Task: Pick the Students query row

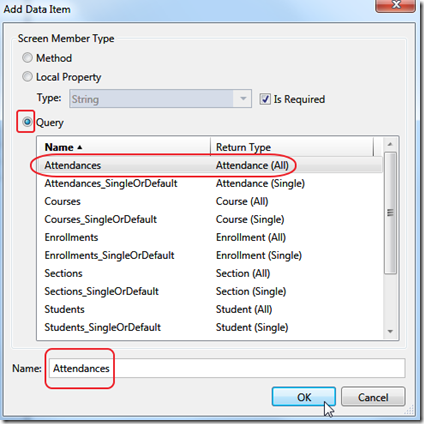Action: point(210,309)
